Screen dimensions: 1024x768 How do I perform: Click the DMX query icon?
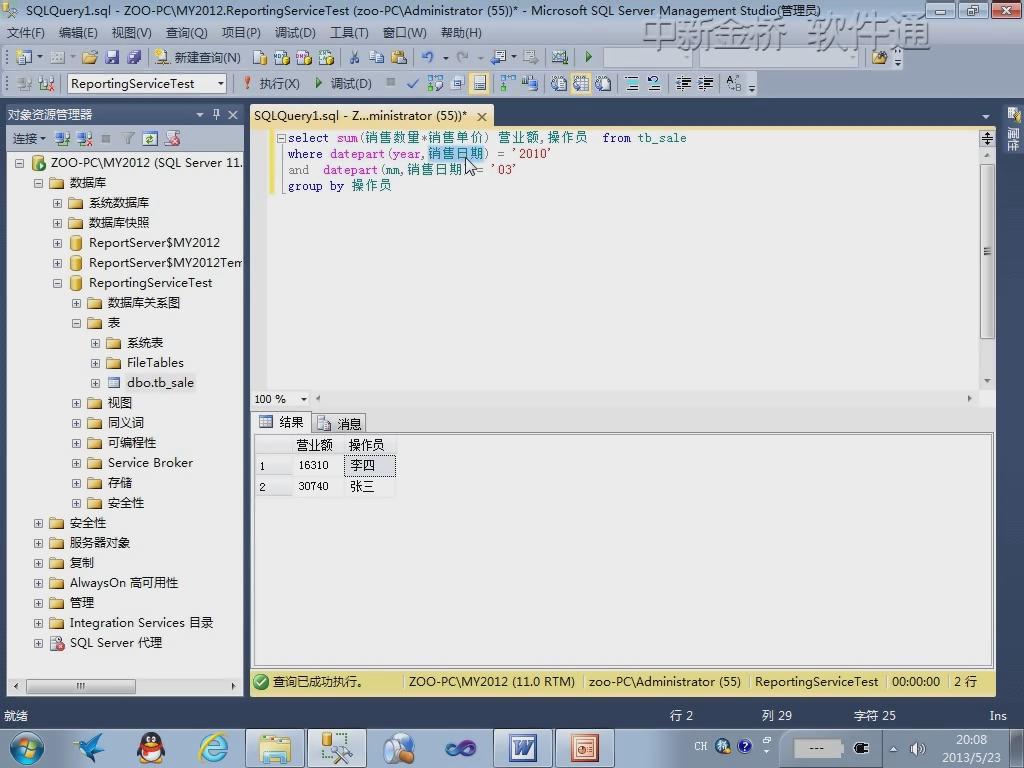304,57
